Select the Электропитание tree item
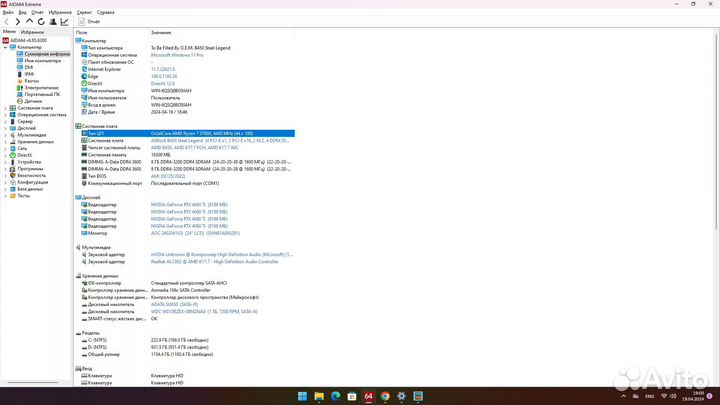Viewport: 720px width, 405px height. [x=41, y=88]
